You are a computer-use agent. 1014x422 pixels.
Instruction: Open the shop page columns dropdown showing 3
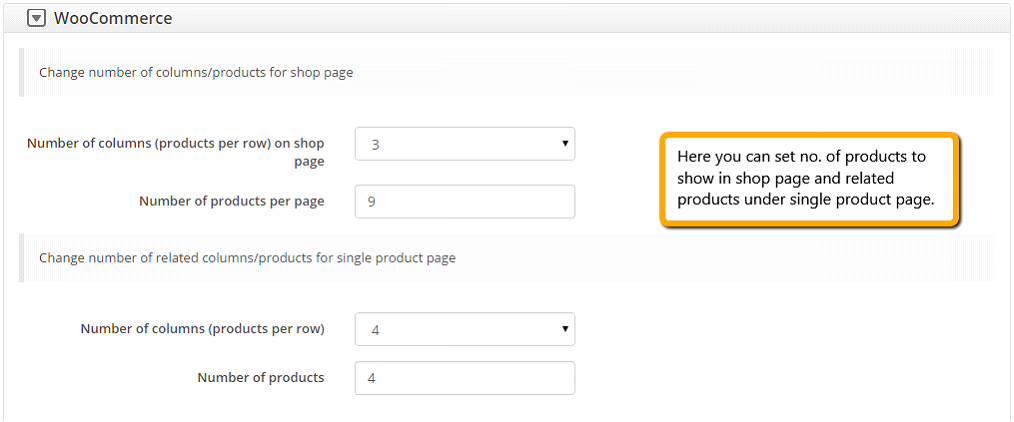[x=464, y=143]
